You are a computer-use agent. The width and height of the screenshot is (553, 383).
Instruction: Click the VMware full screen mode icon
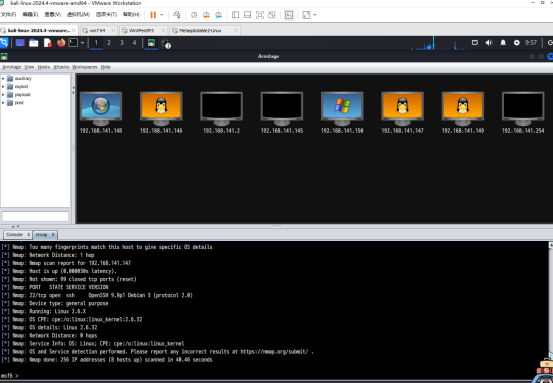260,15
